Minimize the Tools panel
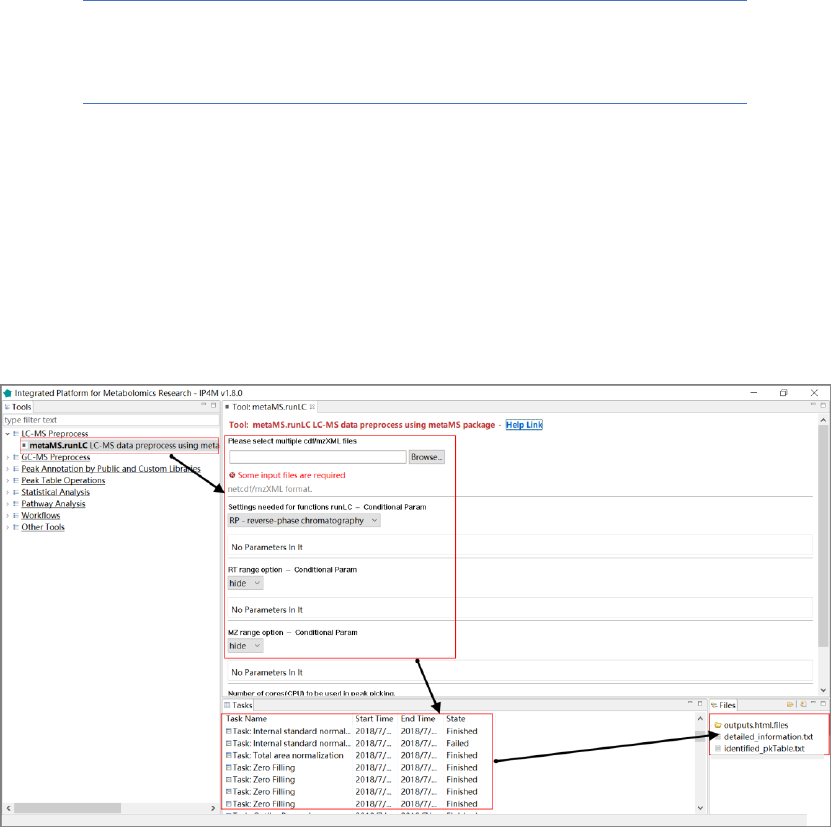The width and height of the screenshot is (831, 827). [204, 405]
